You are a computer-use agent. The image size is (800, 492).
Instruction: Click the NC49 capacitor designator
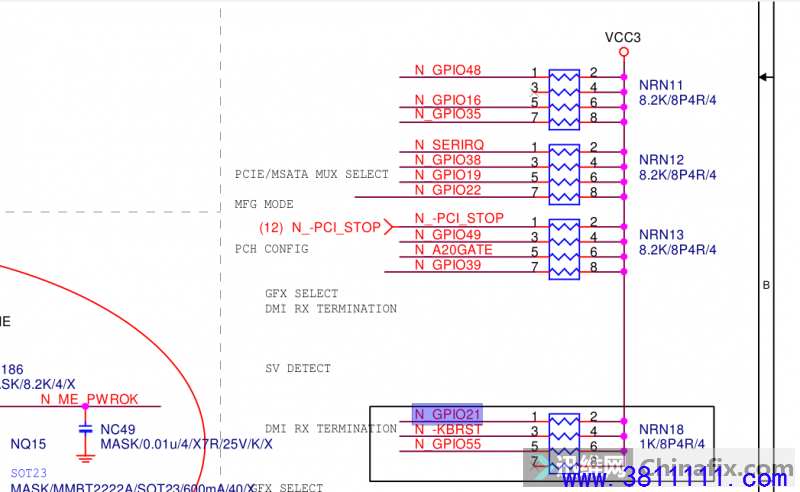coord(117,429)
